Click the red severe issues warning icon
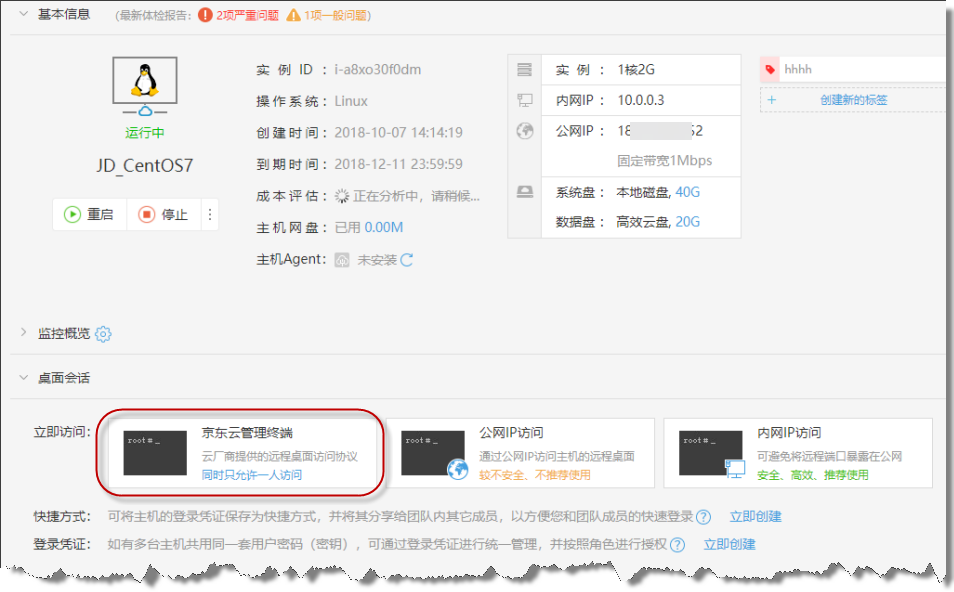The image size is (954, 592). pyautogui.click(x=205, y=15)
